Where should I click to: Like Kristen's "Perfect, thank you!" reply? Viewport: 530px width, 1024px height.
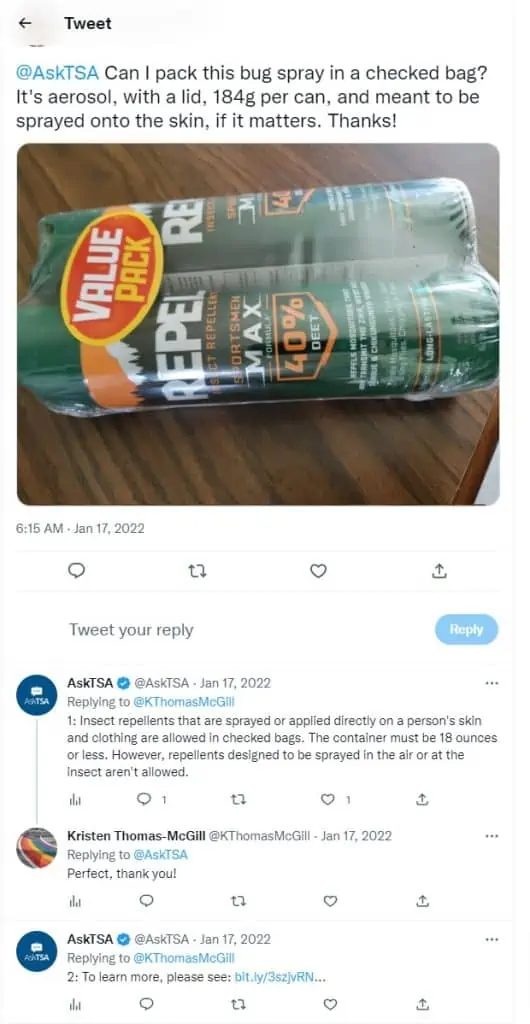pyautogui.click(x=331, y=901)
